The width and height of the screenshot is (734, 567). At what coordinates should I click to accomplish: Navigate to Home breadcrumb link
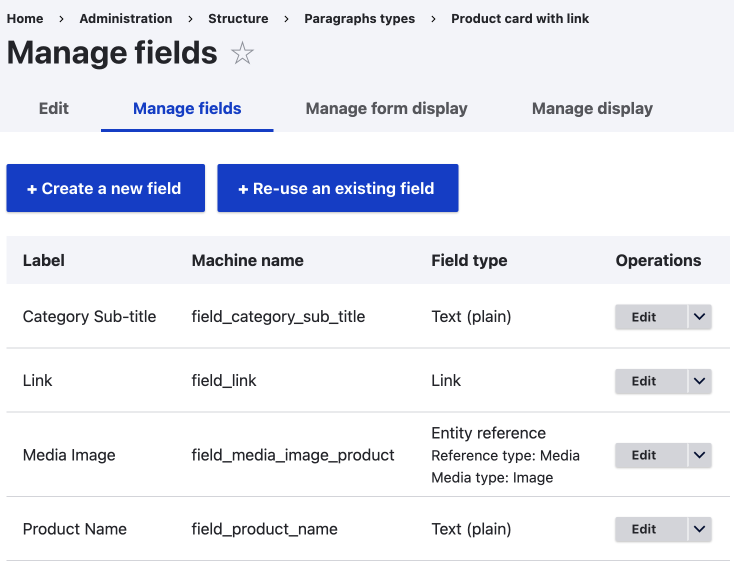coord(25,18)
